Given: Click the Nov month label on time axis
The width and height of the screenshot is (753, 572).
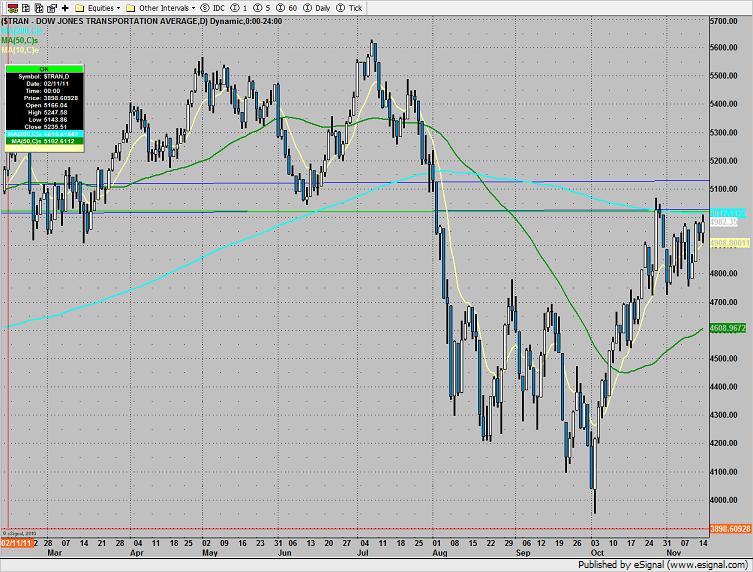Looking at the screenshot, I should [x=673, y=553].
